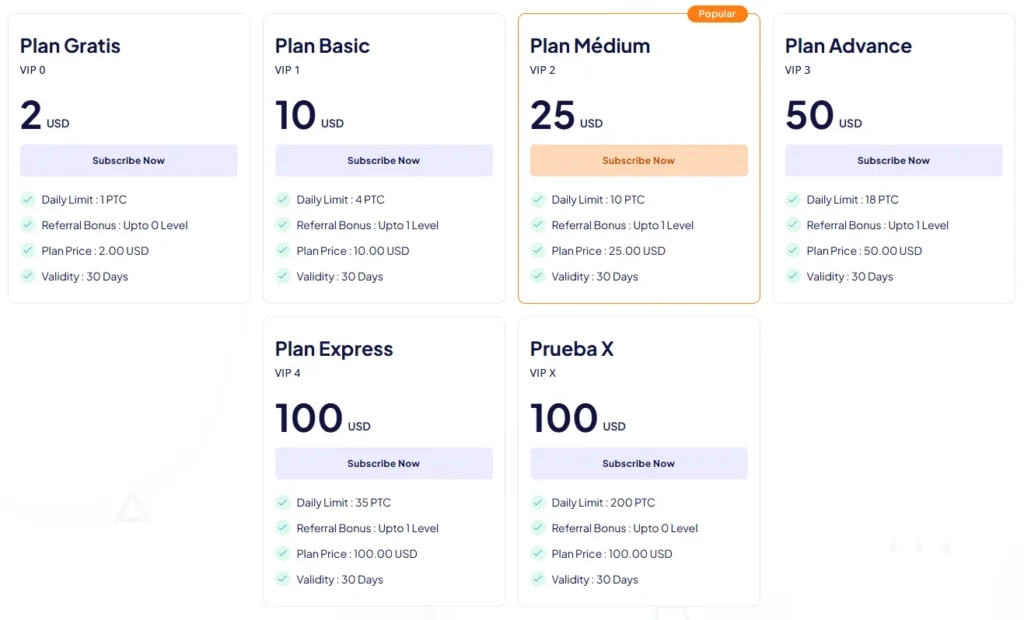
Task: Choose Subscribe Now for Plan Express
Action: (x=383, y=463)
